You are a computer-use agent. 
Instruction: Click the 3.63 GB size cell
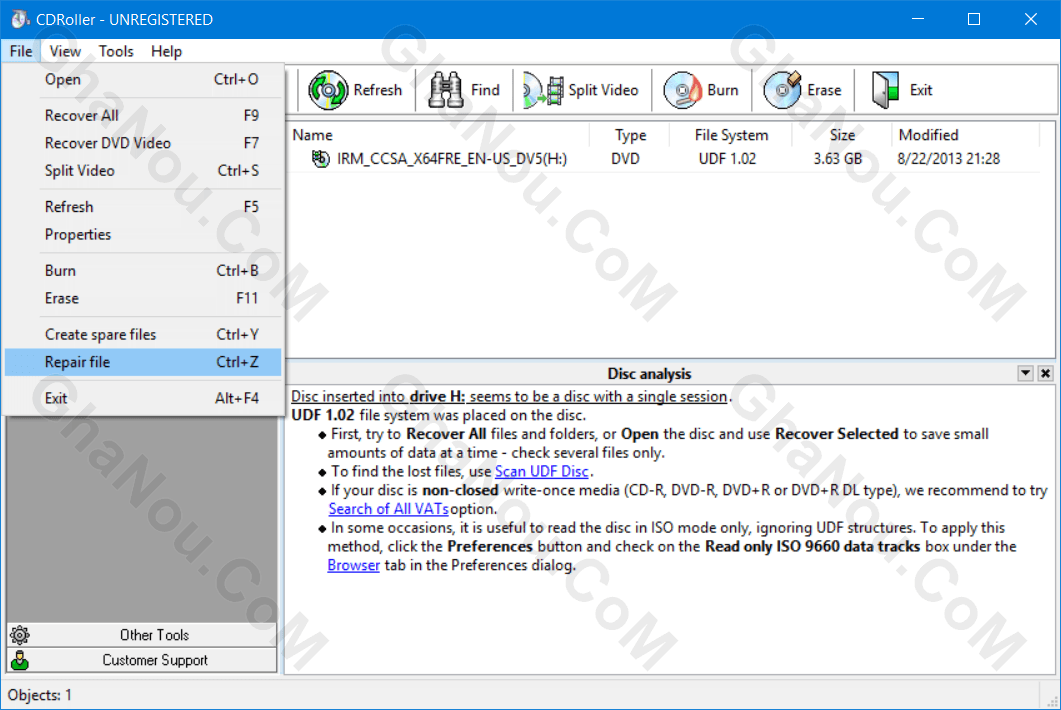pos(838,159)
